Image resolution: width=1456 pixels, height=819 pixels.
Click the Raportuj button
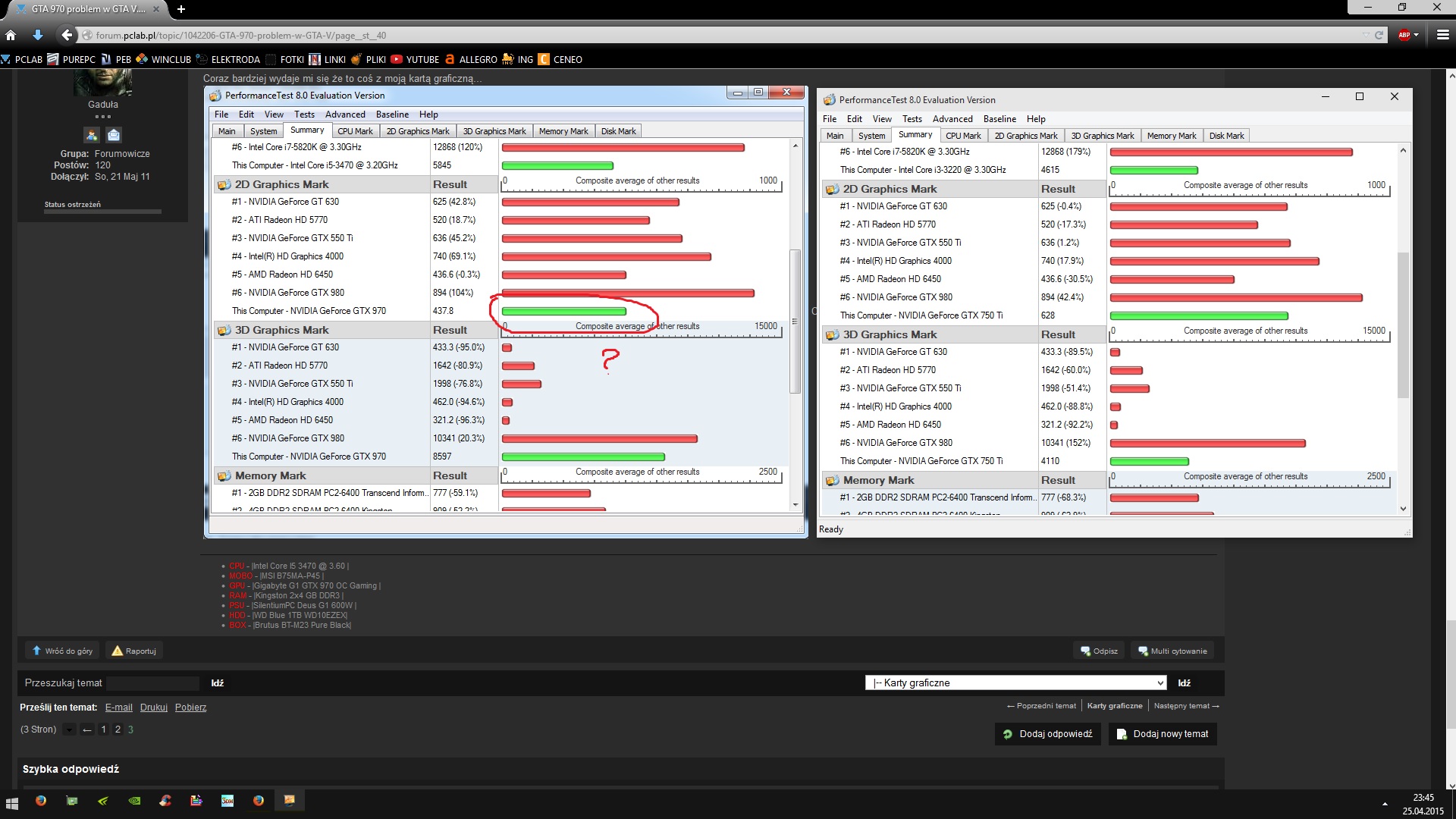point(134,651)
